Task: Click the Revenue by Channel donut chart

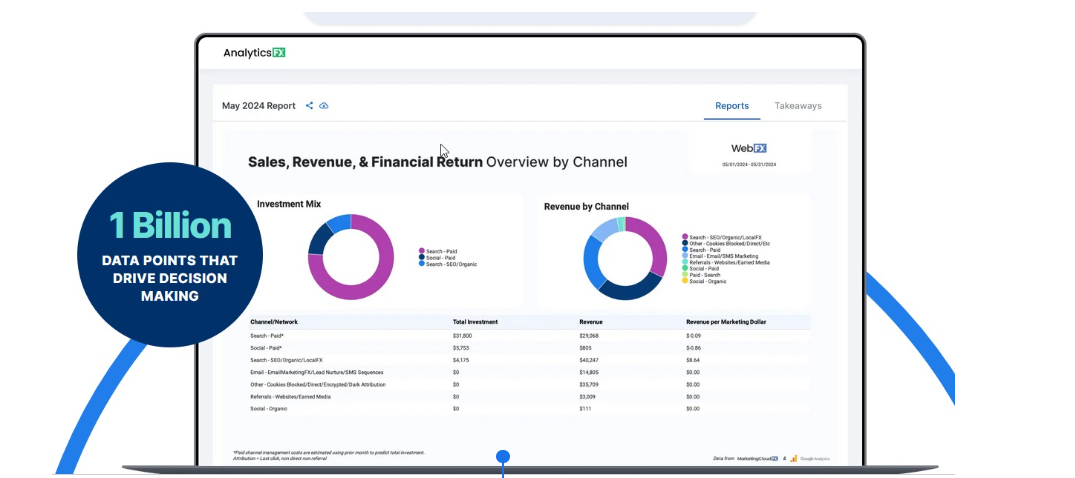Action: 624,258
